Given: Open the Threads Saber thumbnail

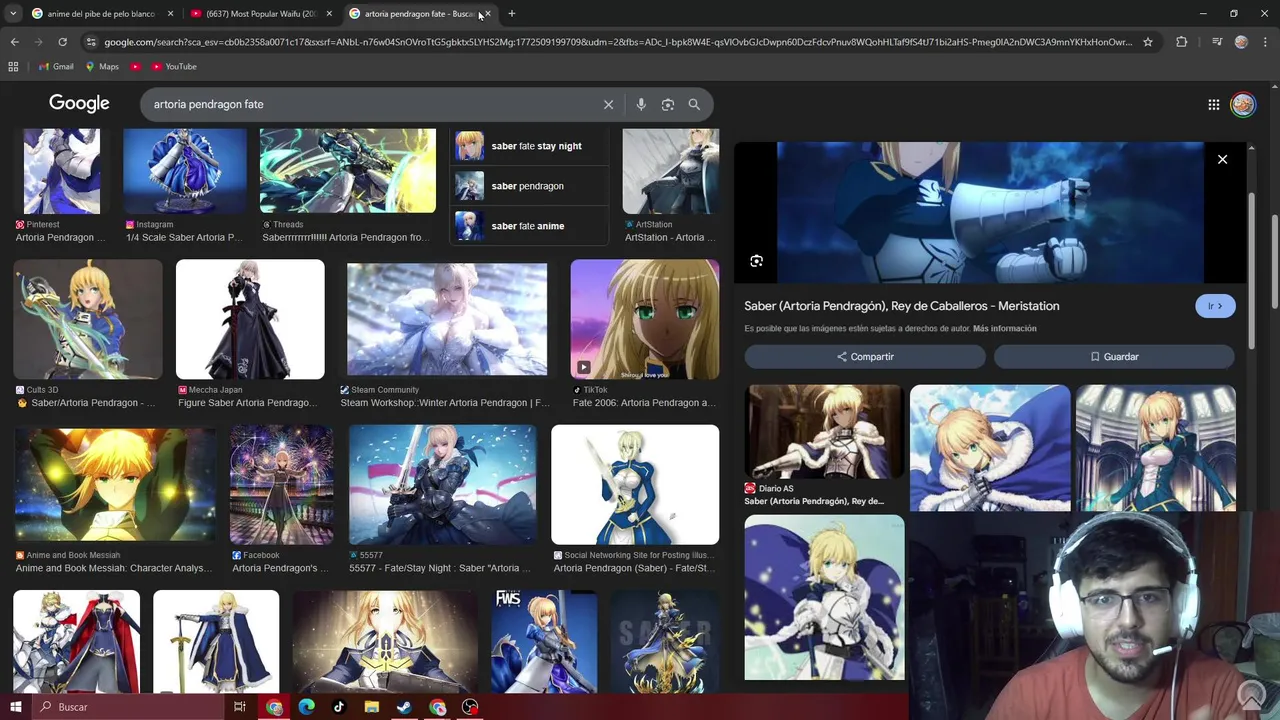Looking at the screenshot, I should 348,171.
